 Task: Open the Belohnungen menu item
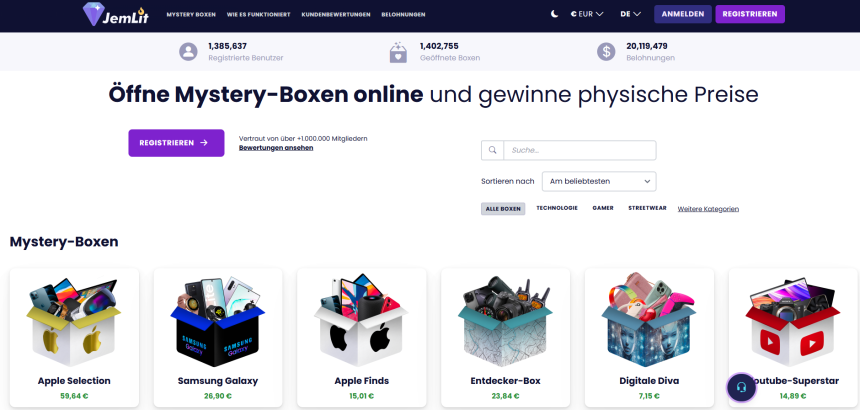403,15
